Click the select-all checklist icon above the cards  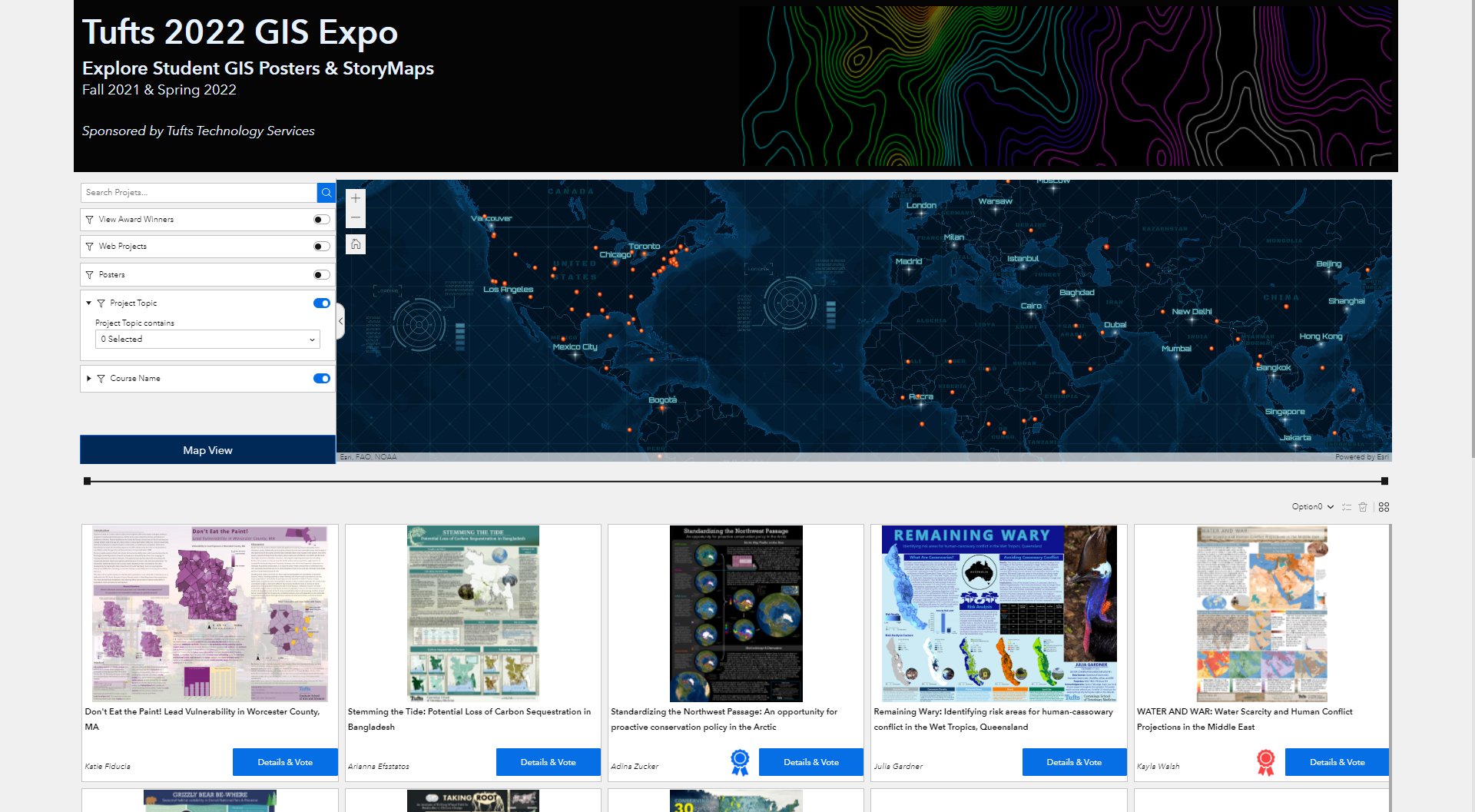coord(1346,507)
